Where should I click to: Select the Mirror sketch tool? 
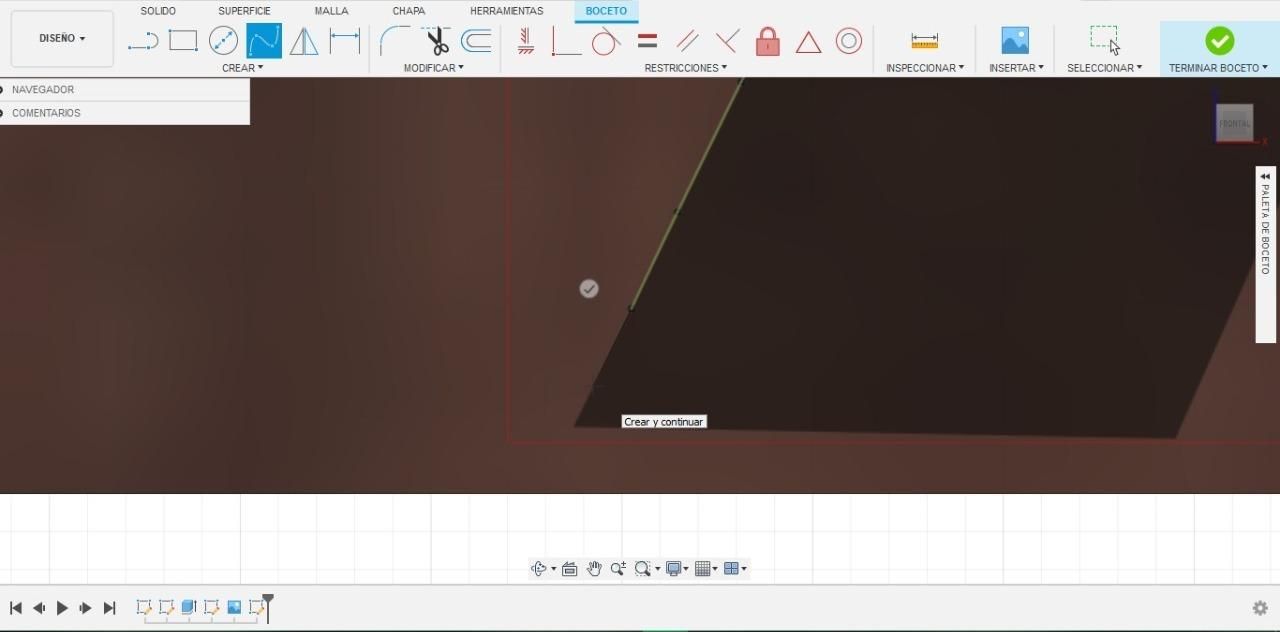click(x=304, y=41)
